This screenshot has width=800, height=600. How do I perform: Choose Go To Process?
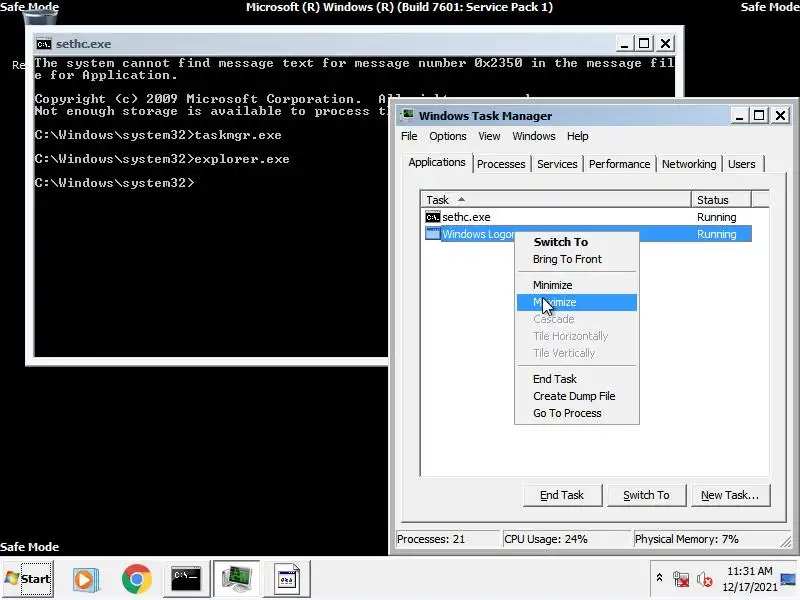tap(577, 413)
